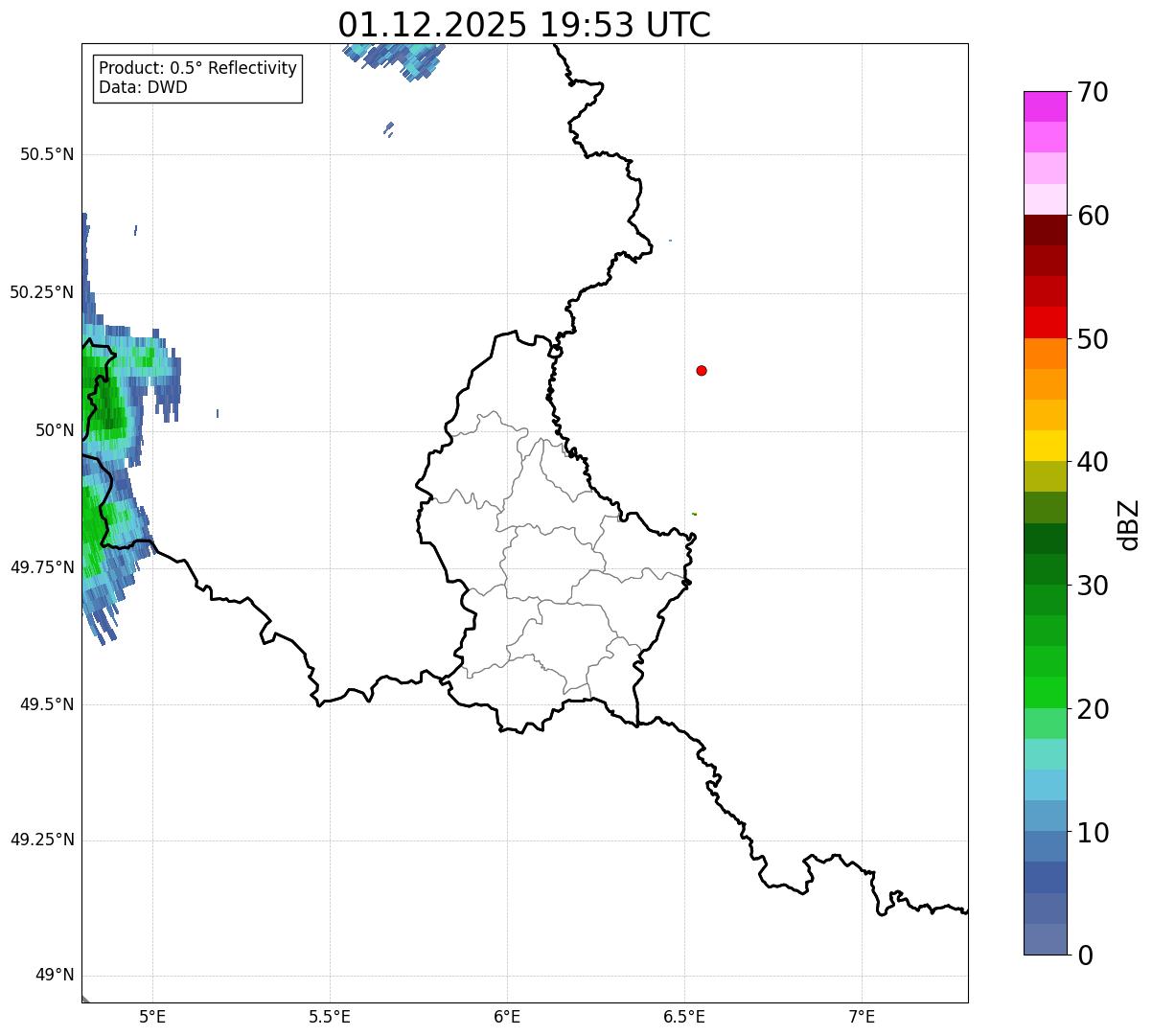Click the latitude label 49.75°N

[x=41, y=567]
